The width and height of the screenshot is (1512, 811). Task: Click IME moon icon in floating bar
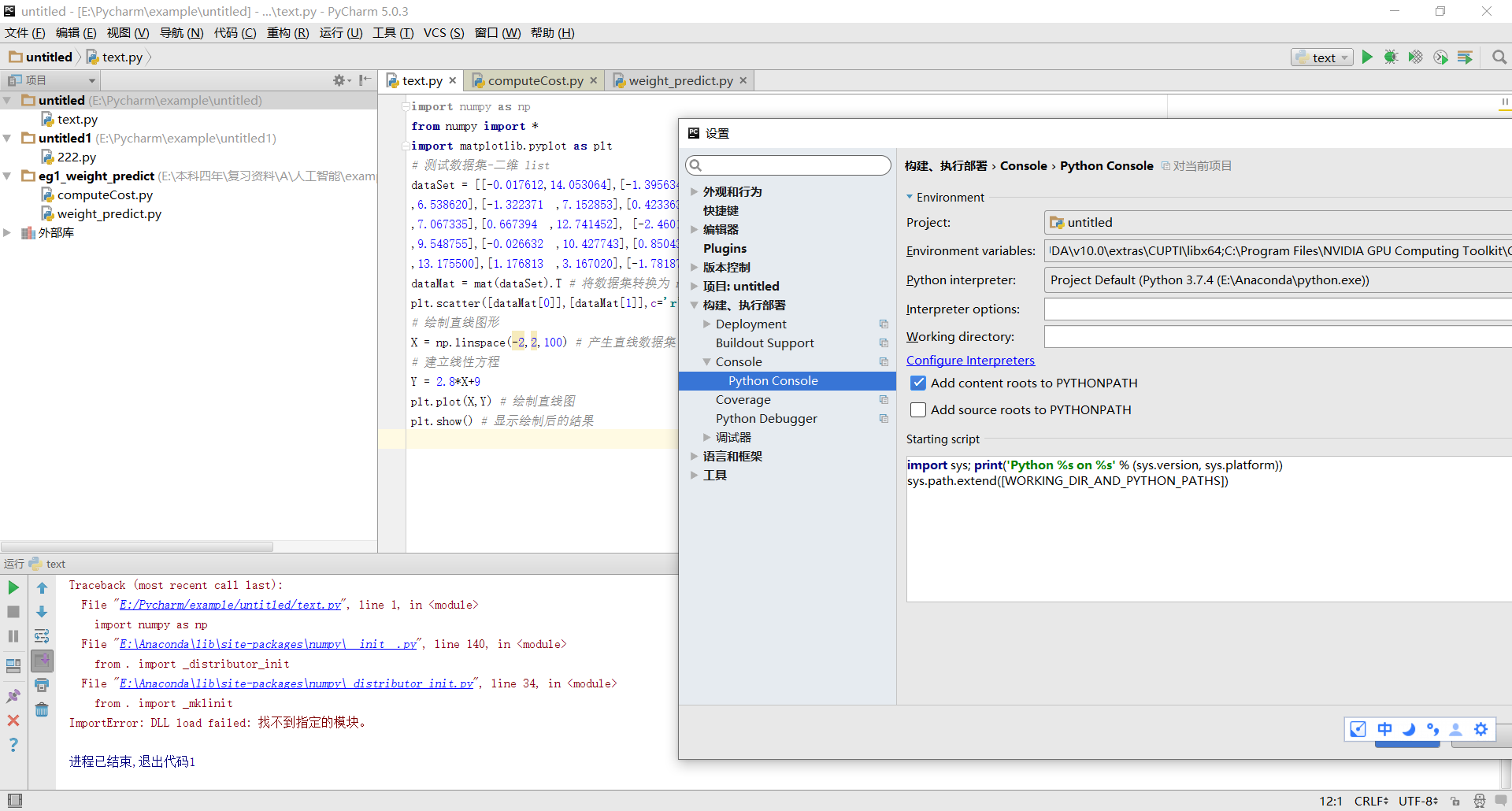1409,729
